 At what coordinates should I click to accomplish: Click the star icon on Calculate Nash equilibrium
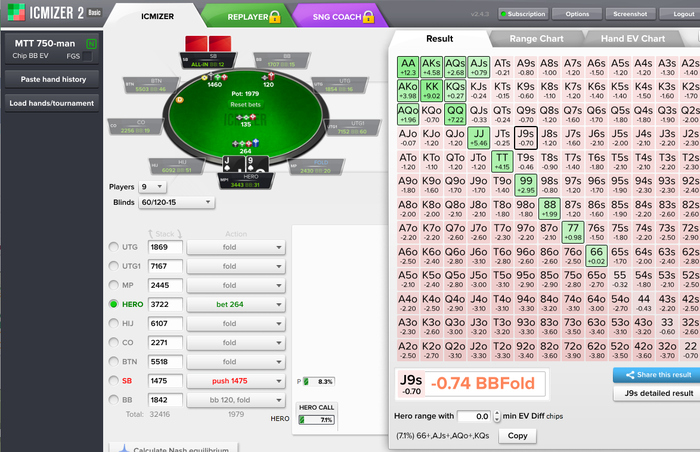(x=124, y=448)
